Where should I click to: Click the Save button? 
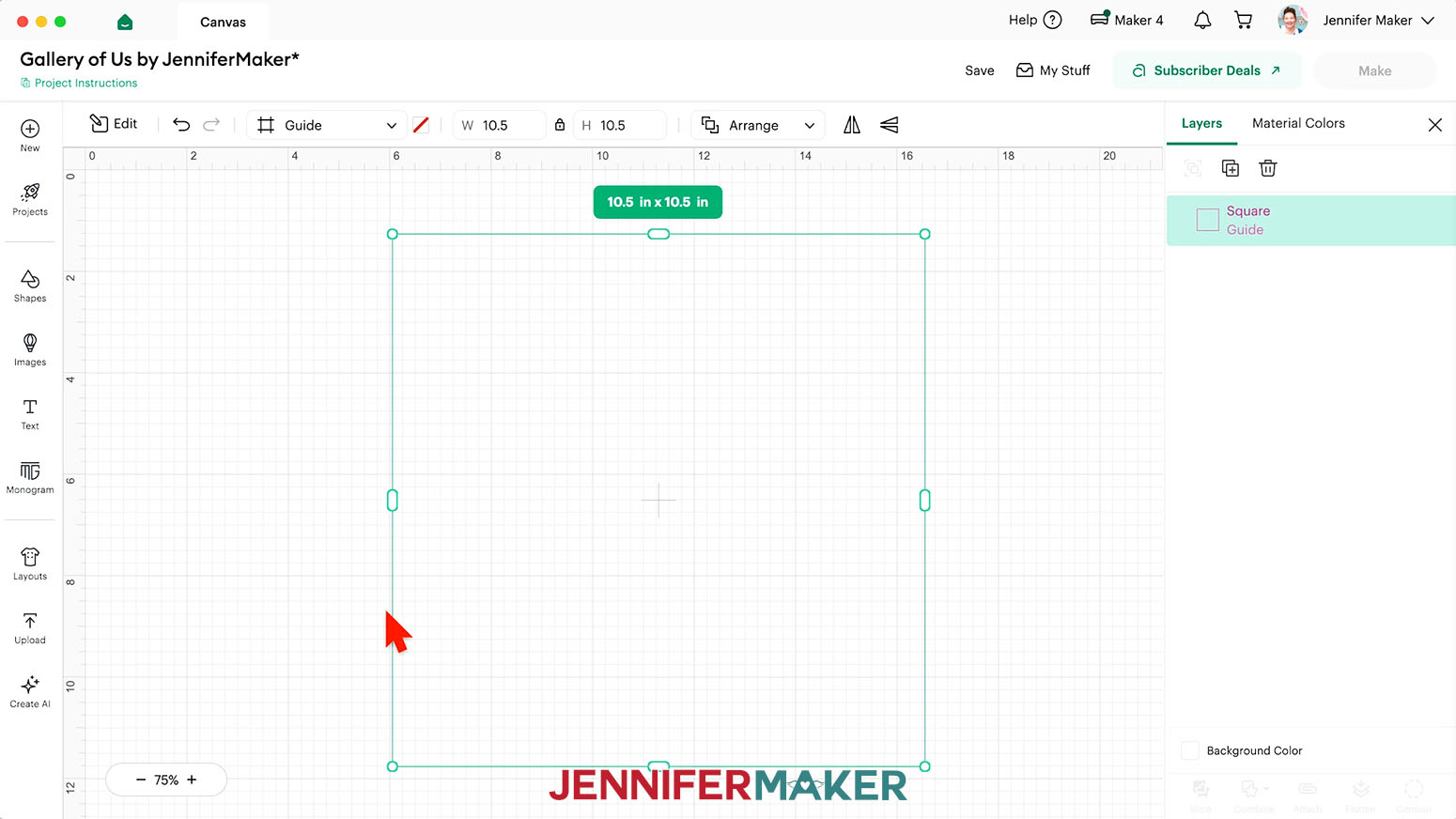pos(979,70)
